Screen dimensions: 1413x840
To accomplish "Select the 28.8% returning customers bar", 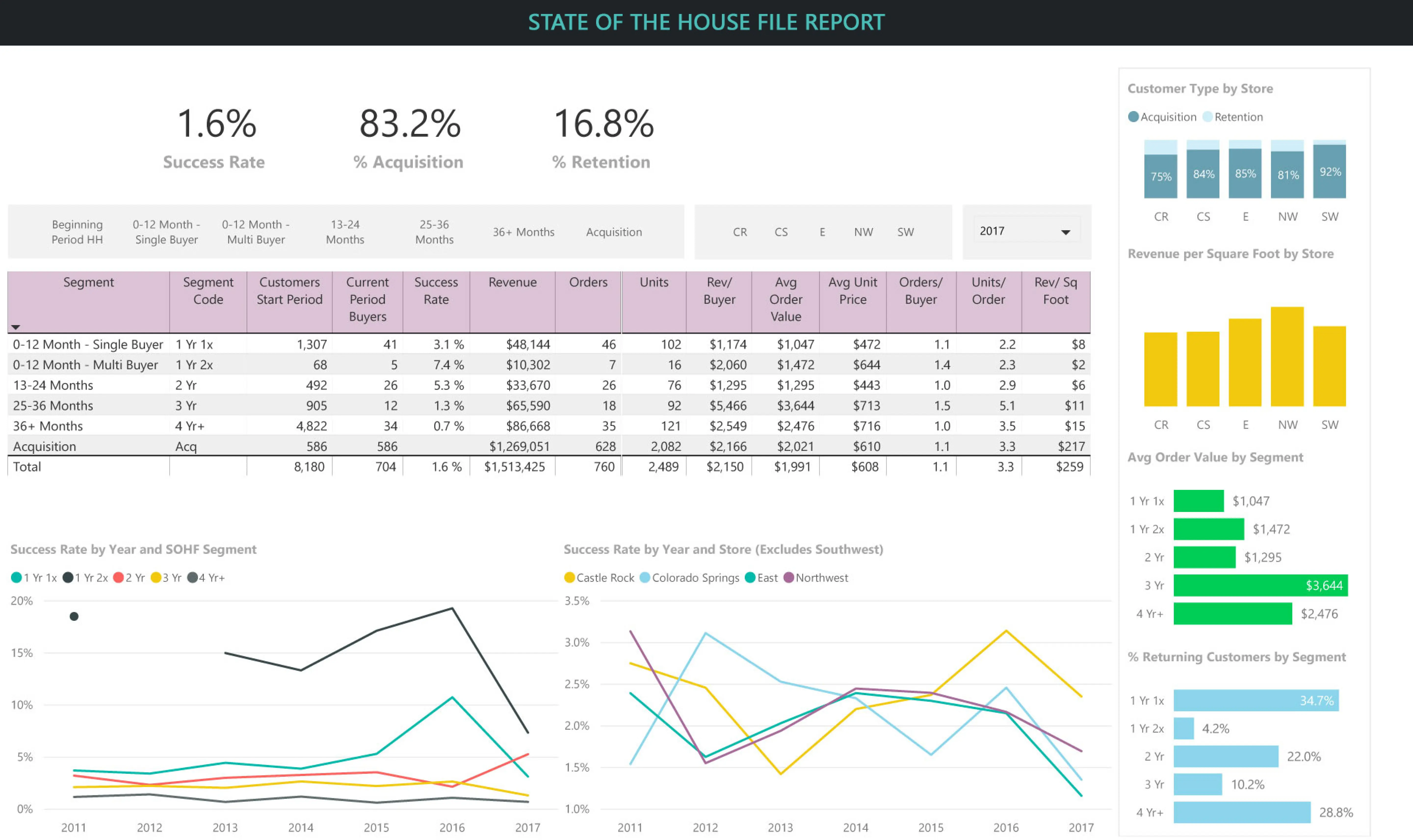I will click(1242, 812).
